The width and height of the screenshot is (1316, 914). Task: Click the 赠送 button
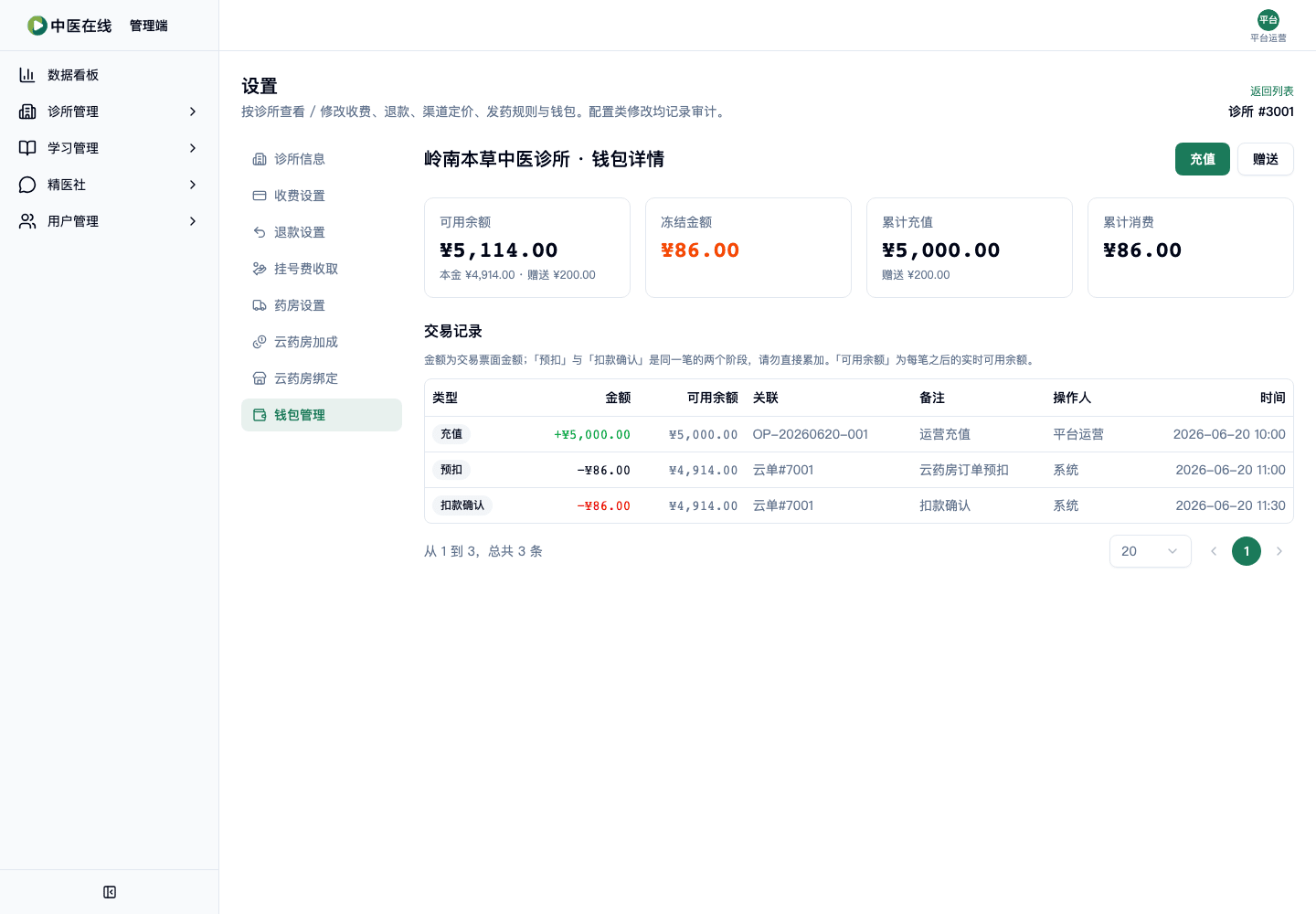coord(1266,159)
